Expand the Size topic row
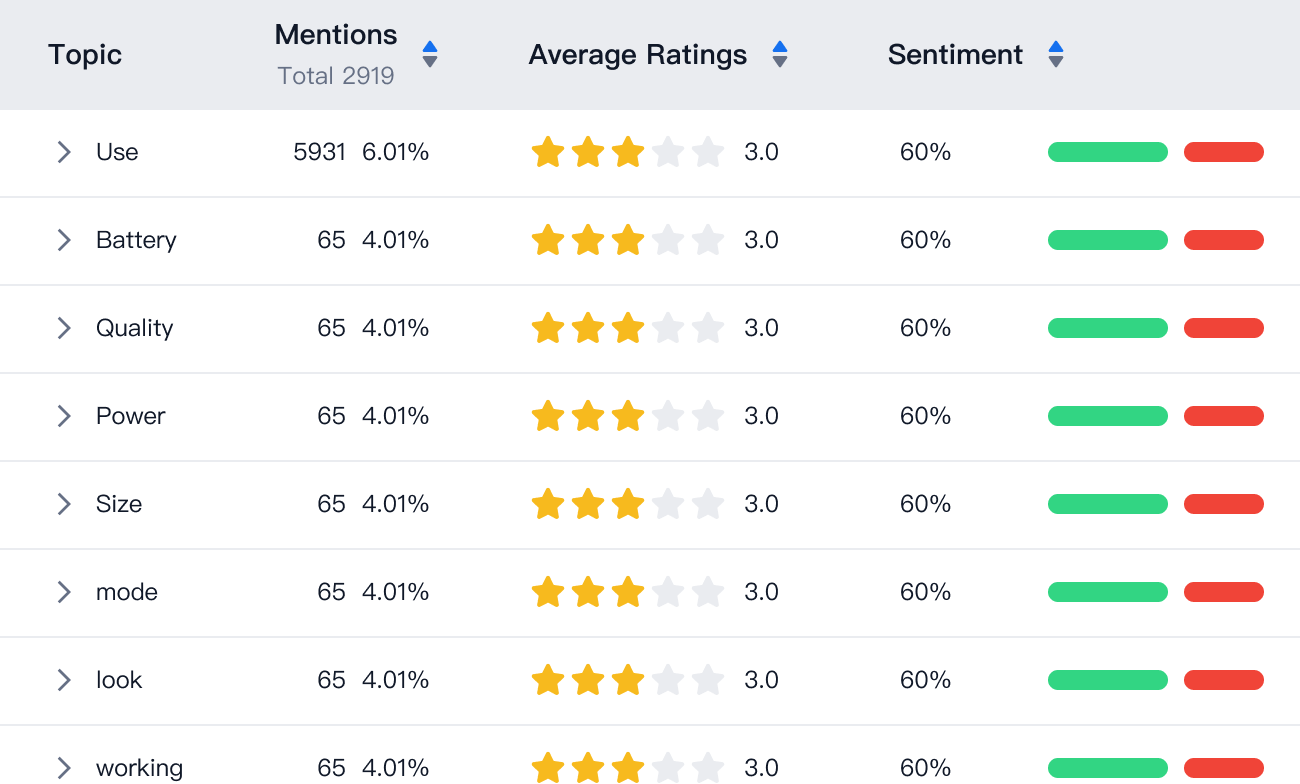The height and width of the screenshot is (784, 1300). pyautogui.click(x=64, y=504)
